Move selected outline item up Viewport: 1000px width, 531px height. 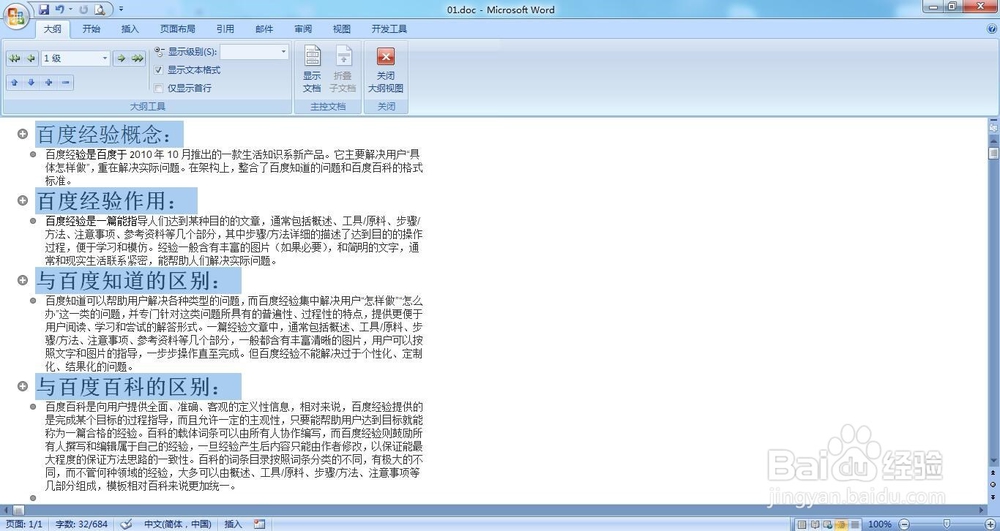coord(14,83)
